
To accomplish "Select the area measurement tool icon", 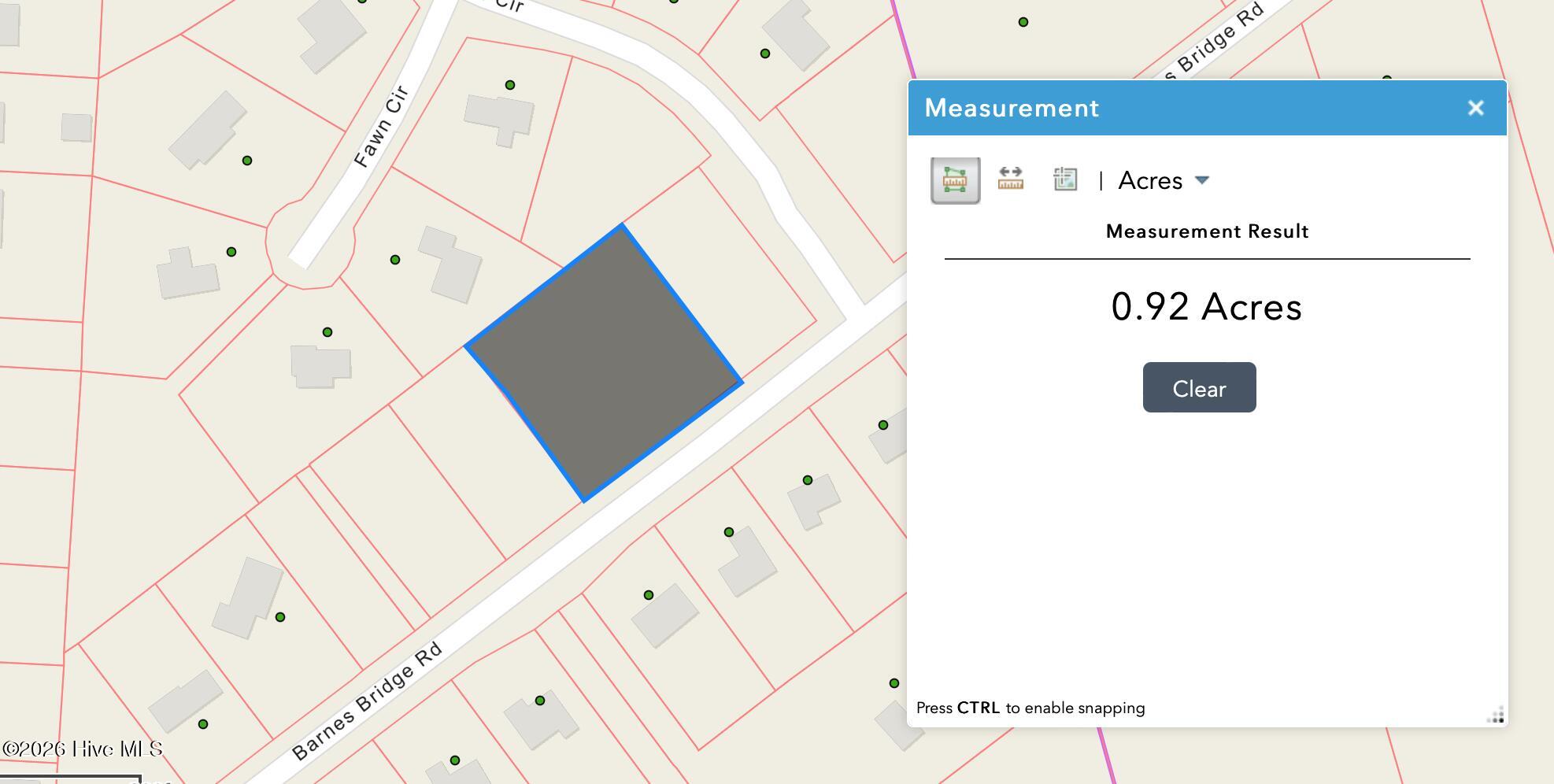I will coord(955,180).
